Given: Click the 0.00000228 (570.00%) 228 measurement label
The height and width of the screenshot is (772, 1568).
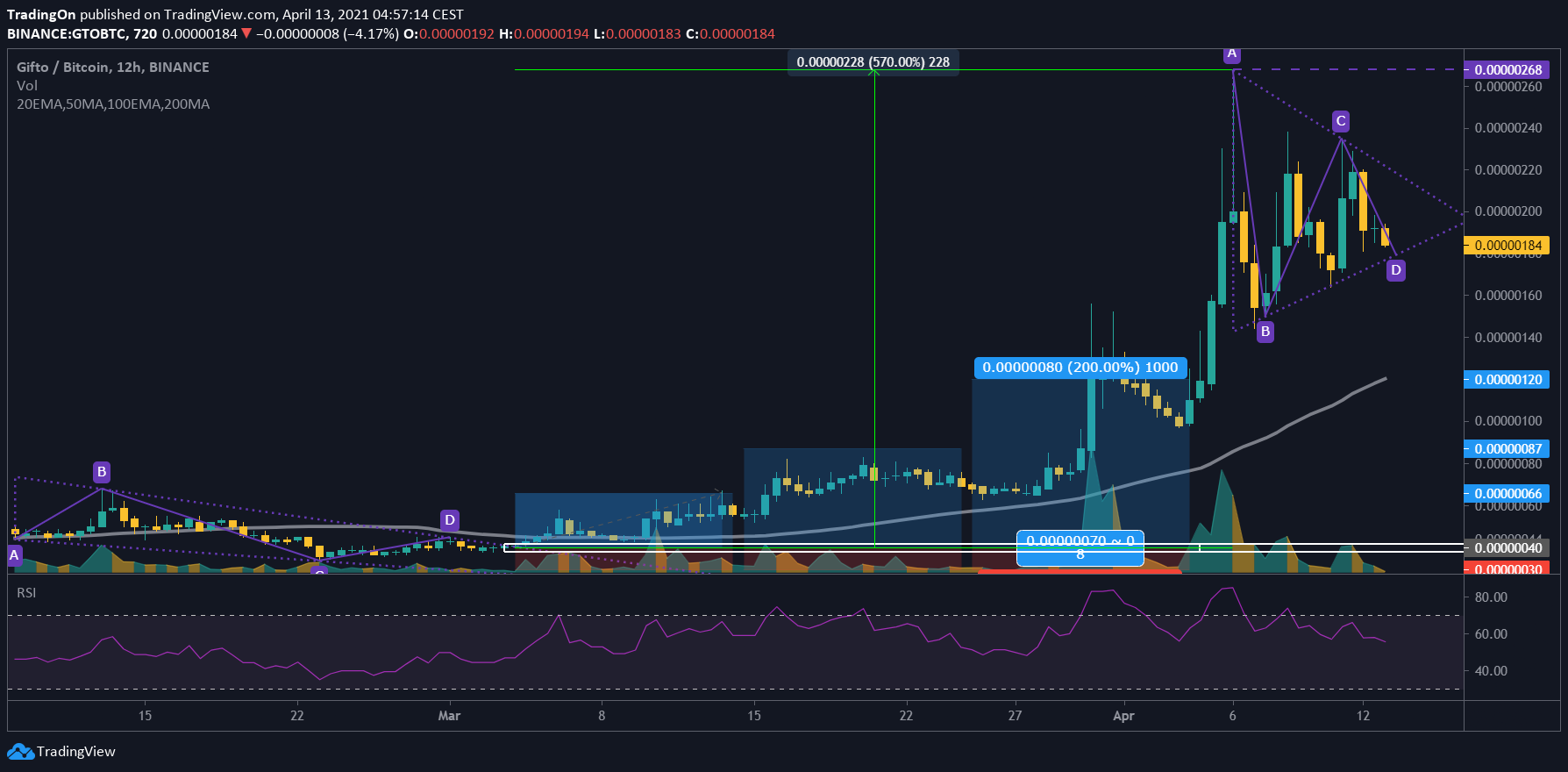Looking at the screenshot, I should pos(873,62).
